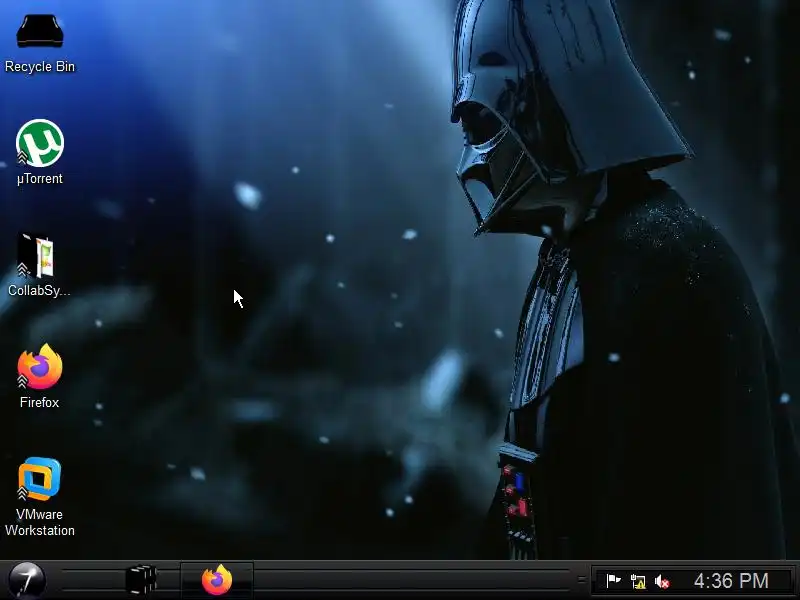Click the "Firefox" desktop icon label

pos(40,403)
